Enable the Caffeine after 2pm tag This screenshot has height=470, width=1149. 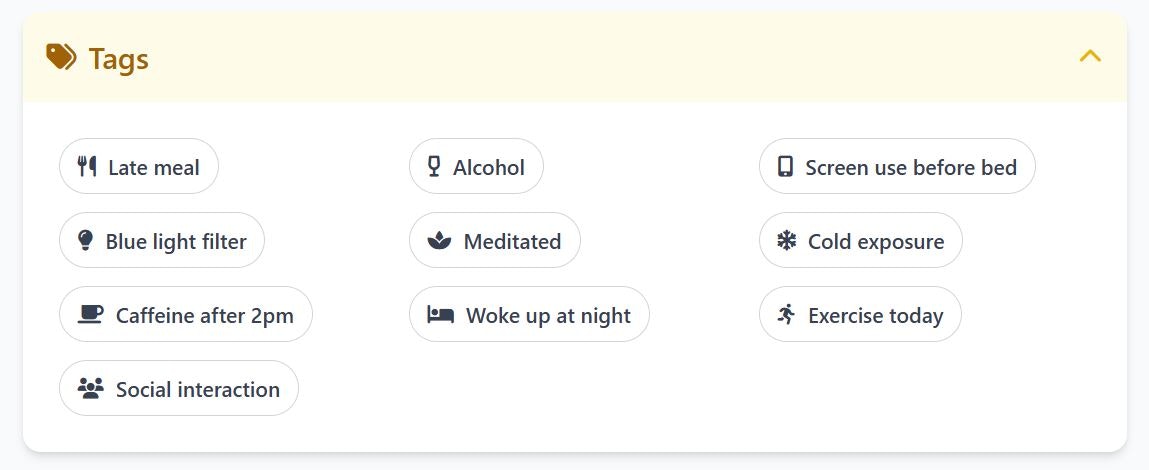pos(185,315)
